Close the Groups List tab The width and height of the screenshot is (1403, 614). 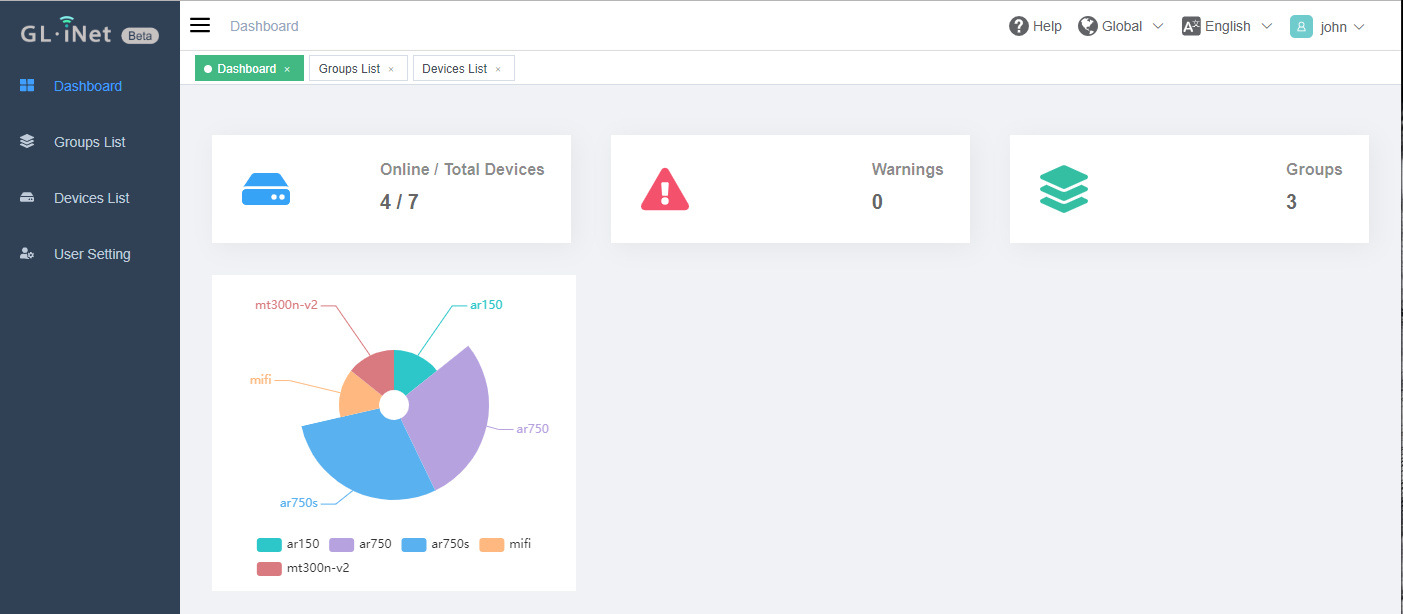tap(391, 69)
